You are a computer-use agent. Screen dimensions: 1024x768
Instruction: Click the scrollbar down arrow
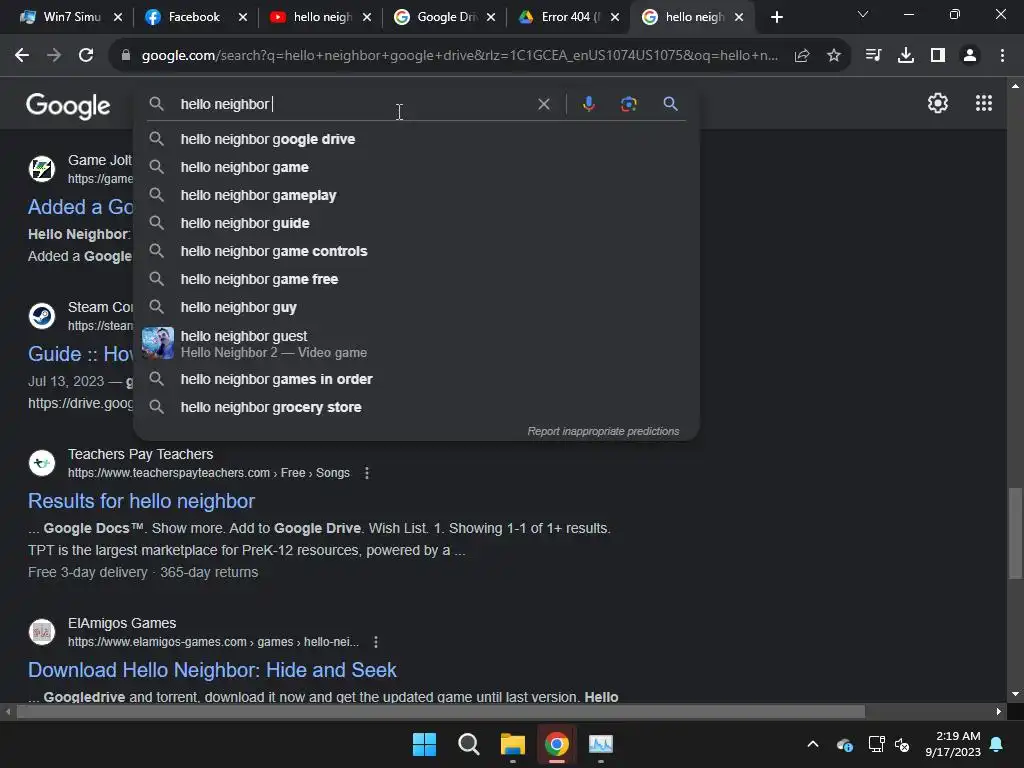pos(1015,694)
